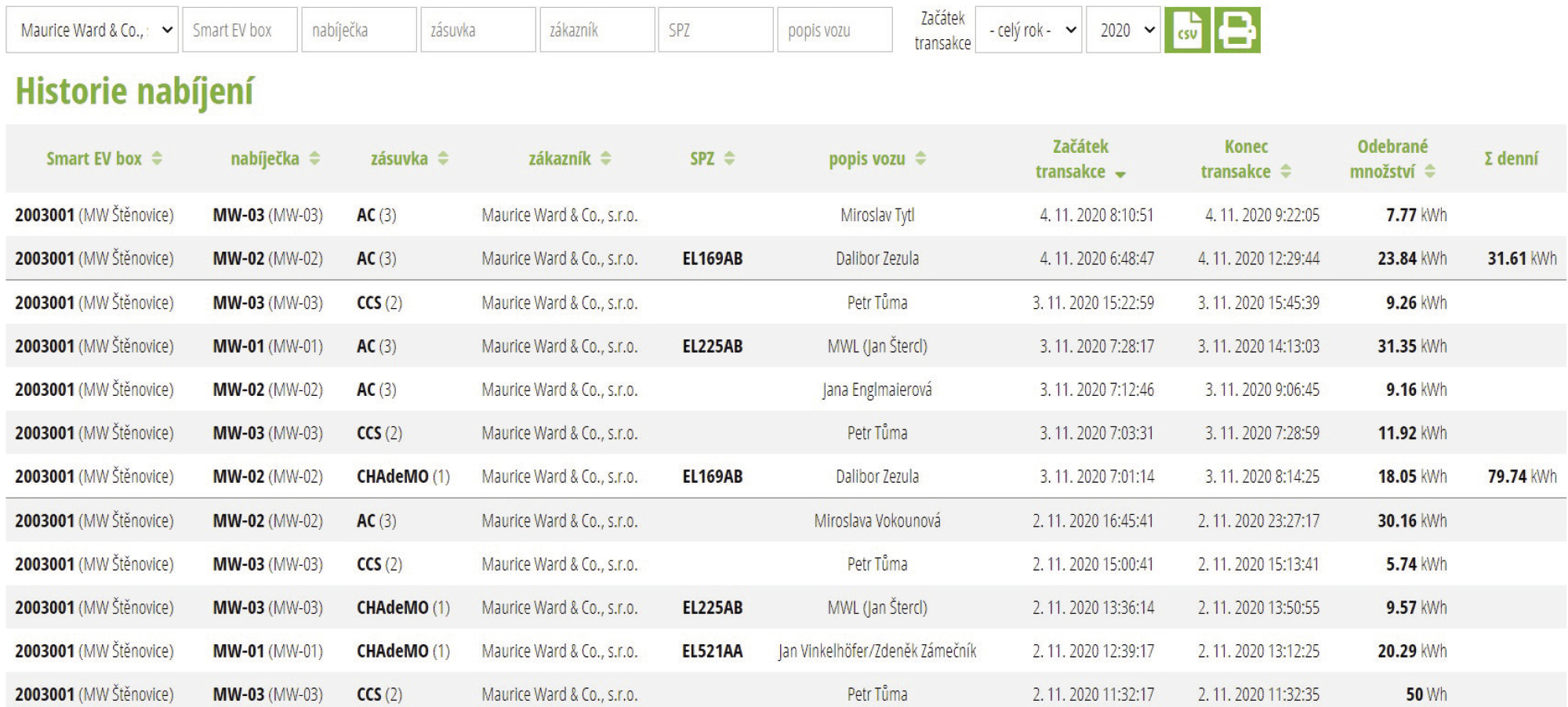Viewport: 1568px width, 707px height.
Task: Open the celý rok period dropdown
Action: click(x=1029, y=30)
